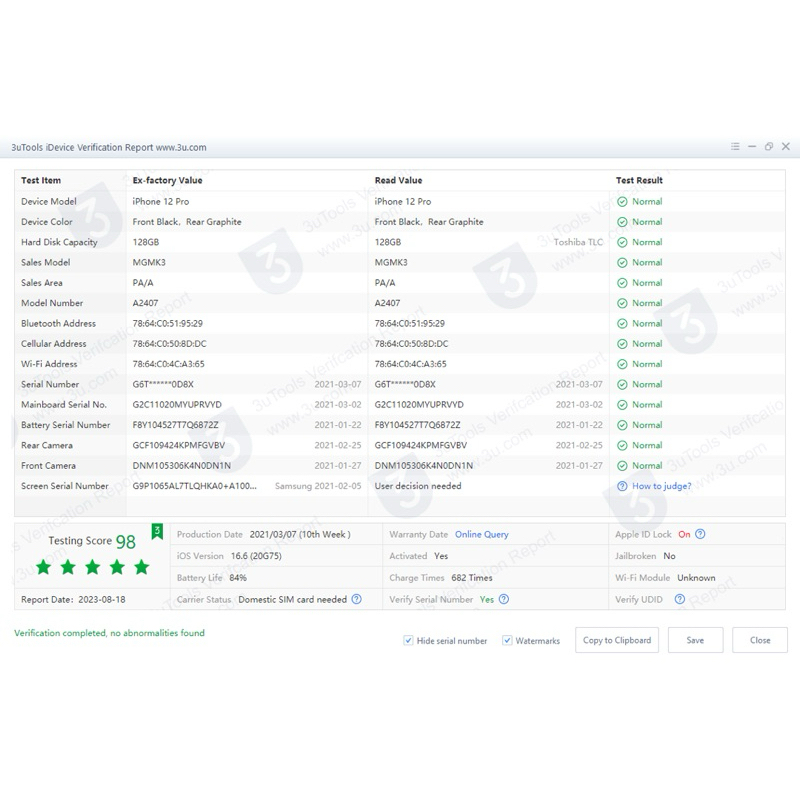Click help icon beside Verify Serial Number
Viewport: 800px width, 800px height.
(x=504, y=600)
